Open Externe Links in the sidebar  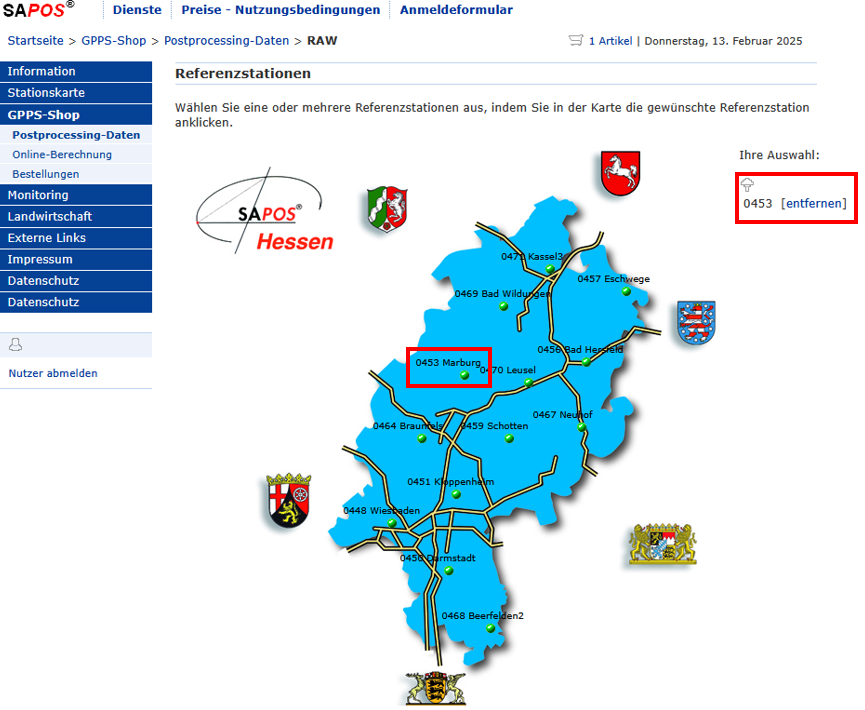76,238
